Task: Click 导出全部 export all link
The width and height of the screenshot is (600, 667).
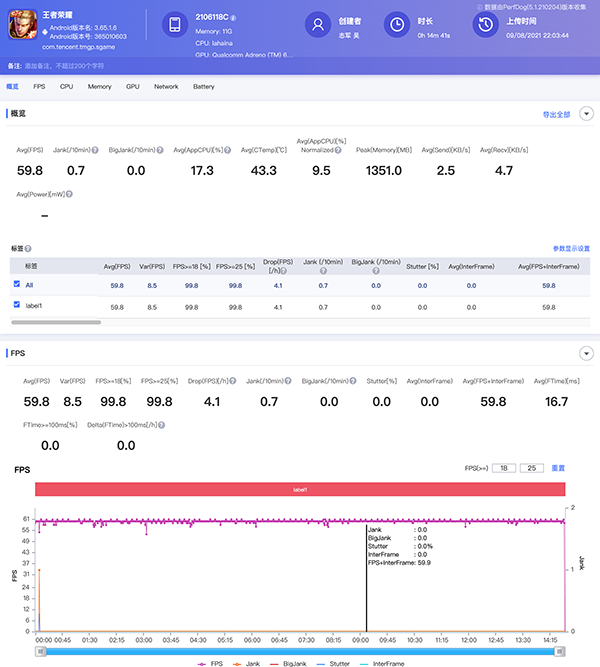Action: click(556, 115)
